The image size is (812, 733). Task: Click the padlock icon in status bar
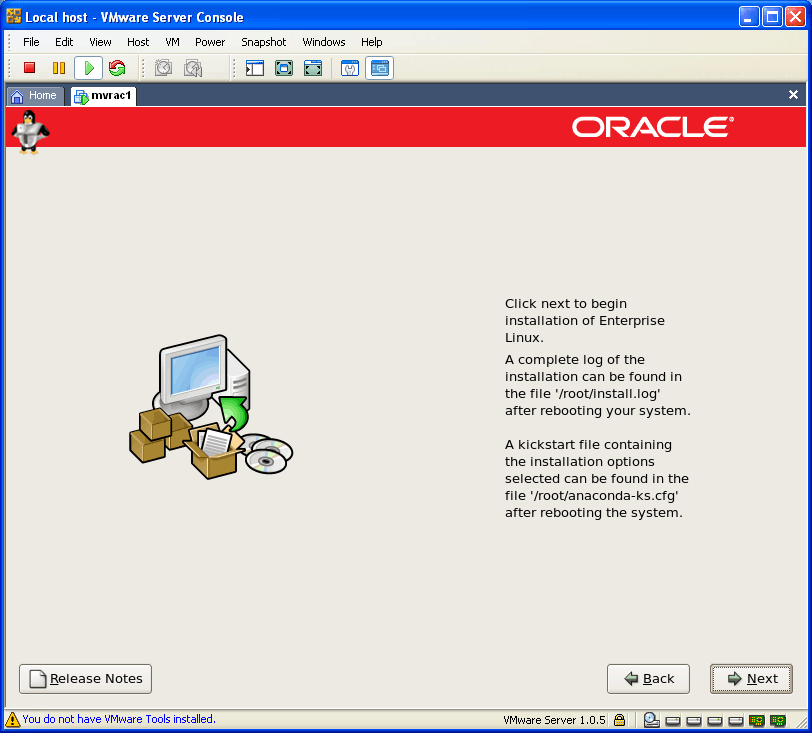pos(620,719)
